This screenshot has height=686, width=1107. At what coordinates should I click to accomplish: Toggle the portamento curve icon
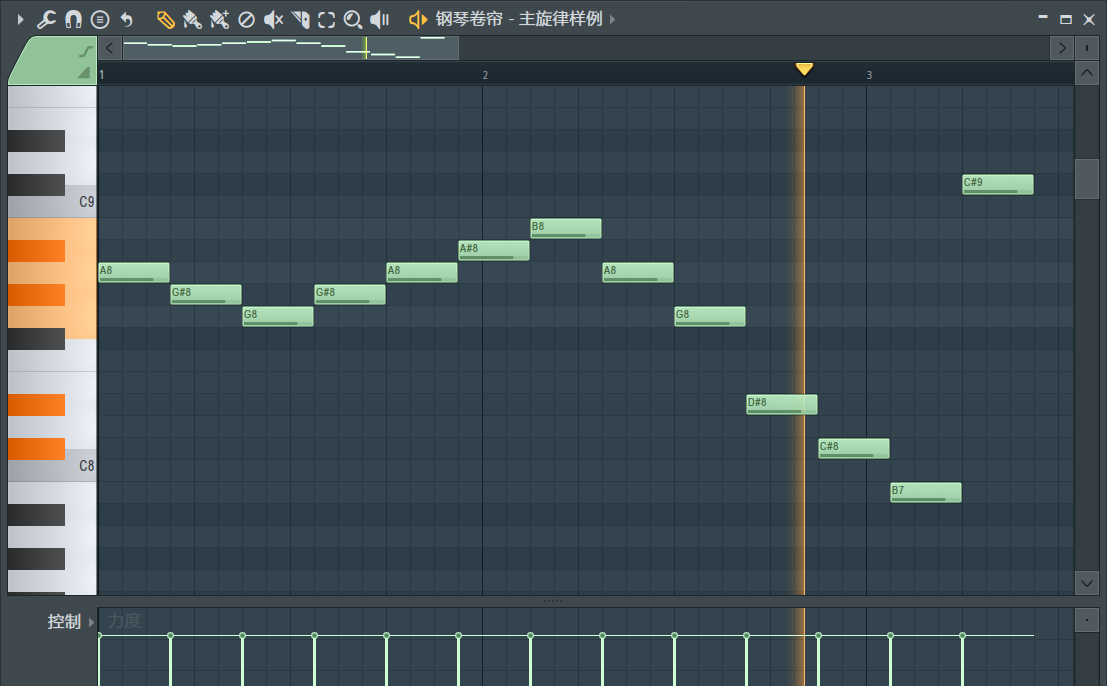pos(85,51)
